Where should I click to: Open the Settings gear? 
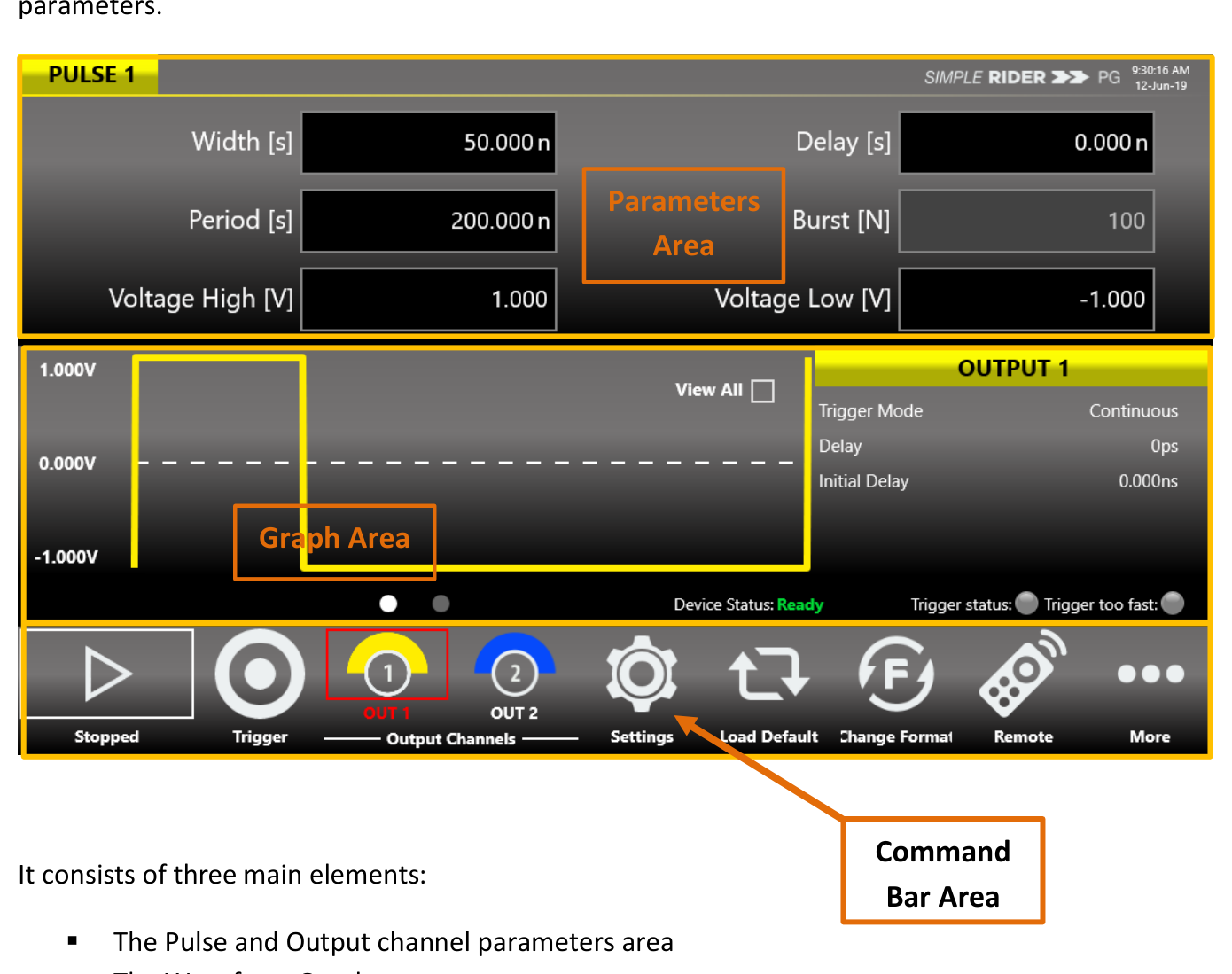tap(642, 674)
